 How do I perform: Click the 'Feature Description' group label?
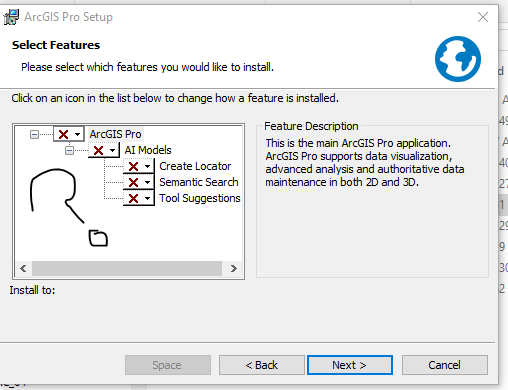311,126
